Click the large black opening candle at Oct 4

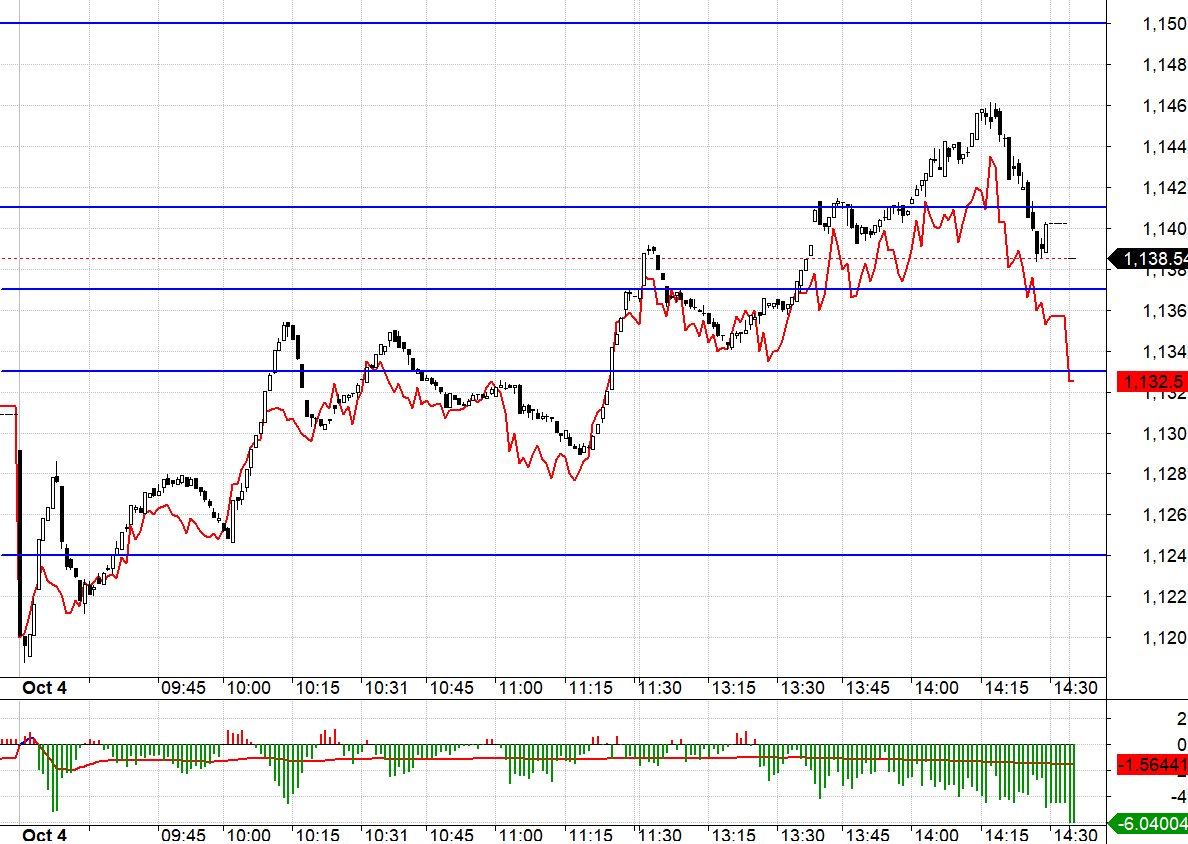[19, 542]
